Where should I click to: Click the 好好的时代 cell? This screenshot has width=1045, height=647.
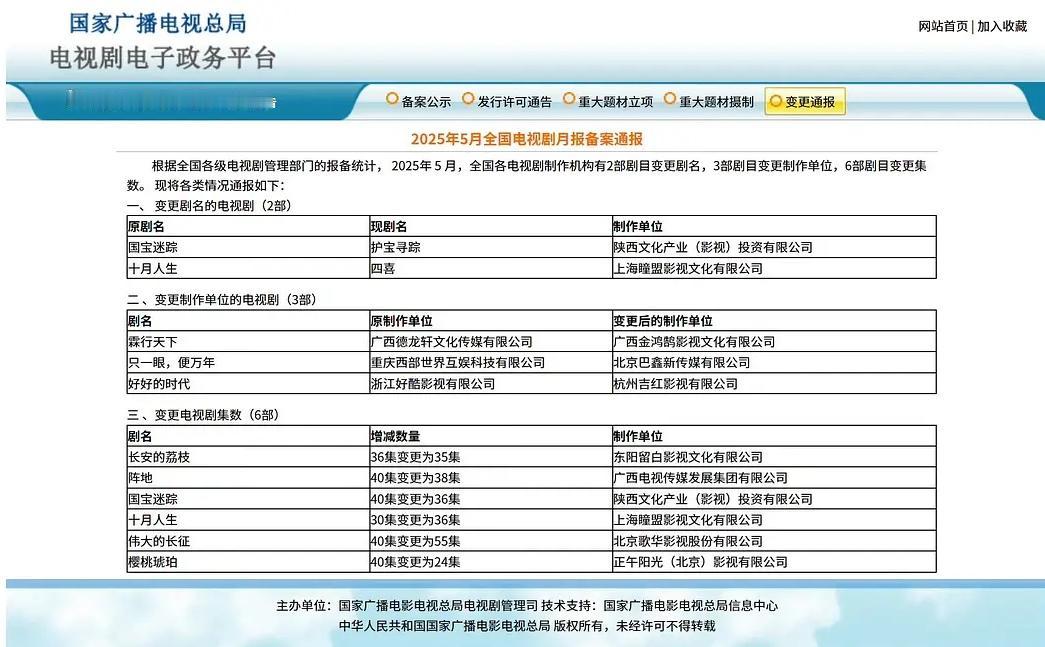(248, 384)
